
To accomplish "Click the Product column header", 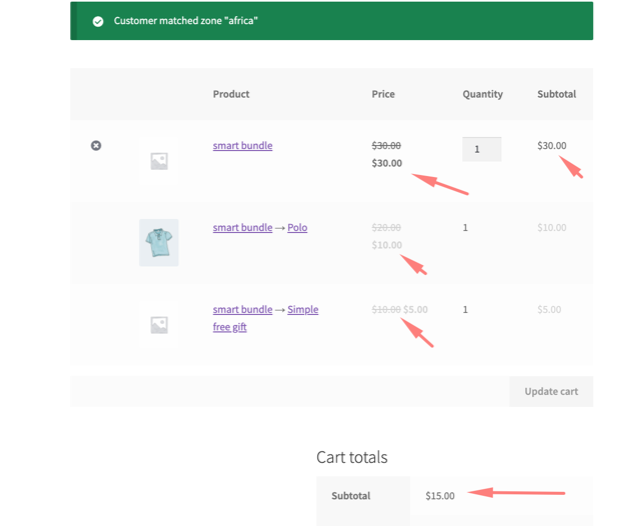I will [x=231, y=94].
